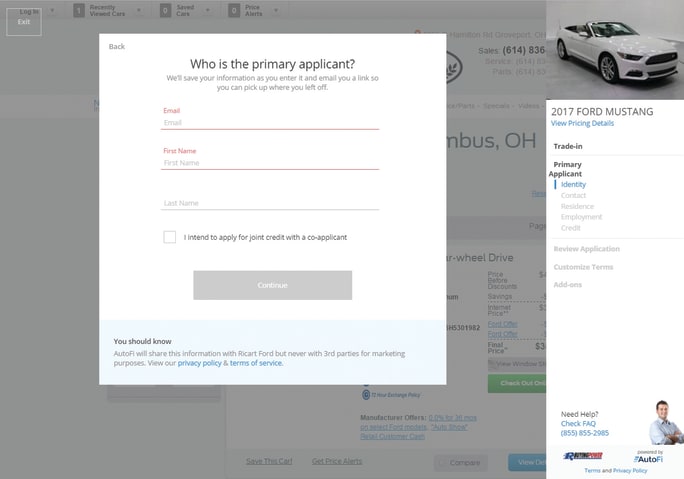
Task: Open the terms of service link
Action: (x=256, y=363)
